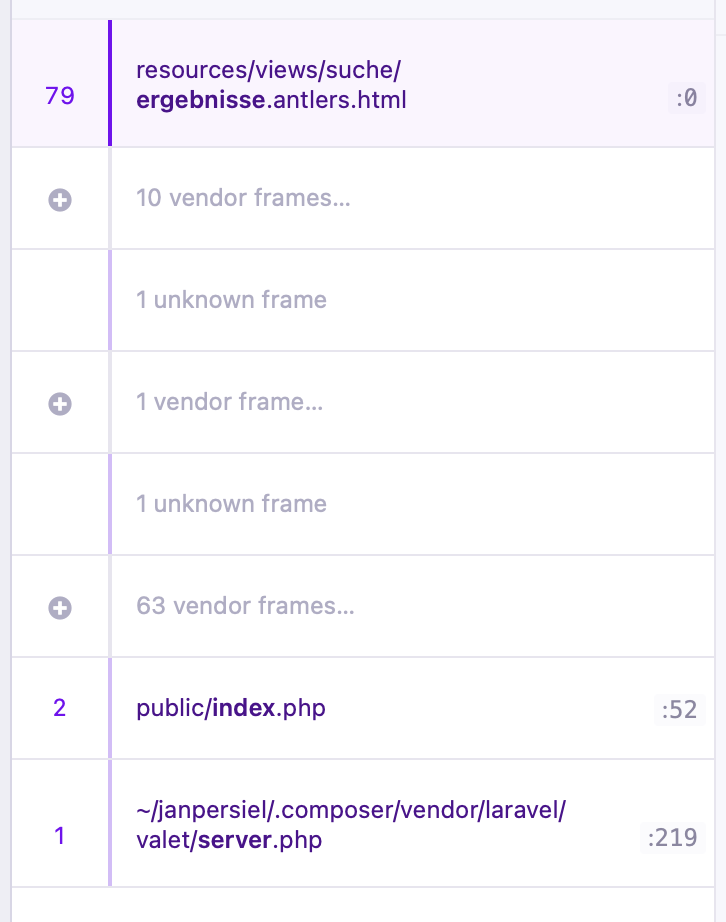The height and width of the screenshot is (922, 726).
Task: Click the :52 line number badge
Action: (x=680, y=710)
